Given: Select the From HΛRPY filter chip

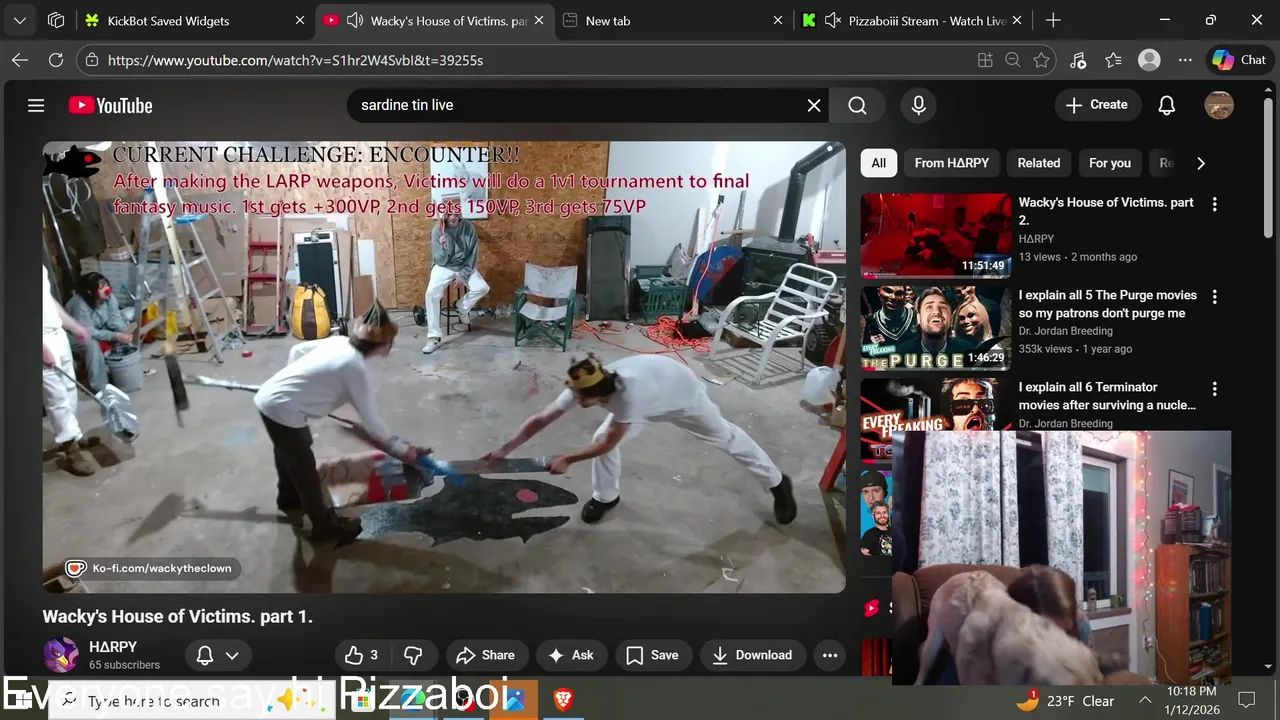Looking at the screenshot, I should coord(951,163).
